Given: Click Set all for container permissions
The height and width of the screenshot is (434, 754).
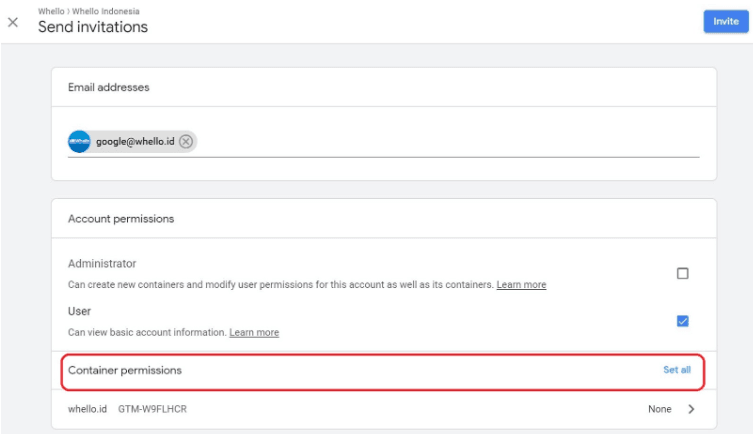Looking at the screenshot, I should 677,370.
